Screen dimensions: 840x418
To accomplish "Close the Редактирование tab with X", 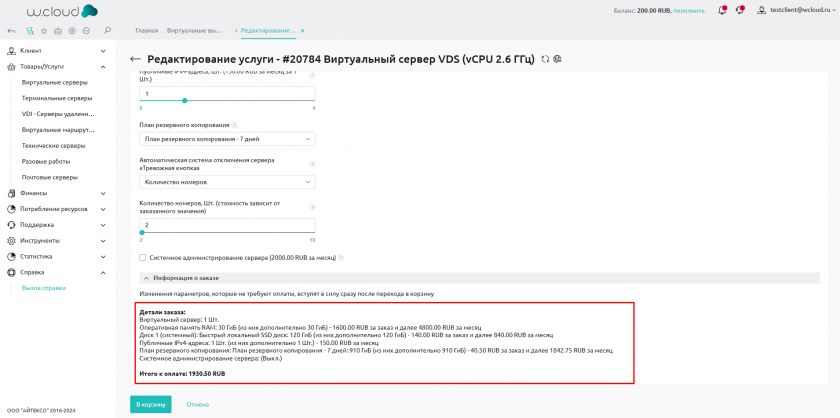I will (x=303, y=31).
